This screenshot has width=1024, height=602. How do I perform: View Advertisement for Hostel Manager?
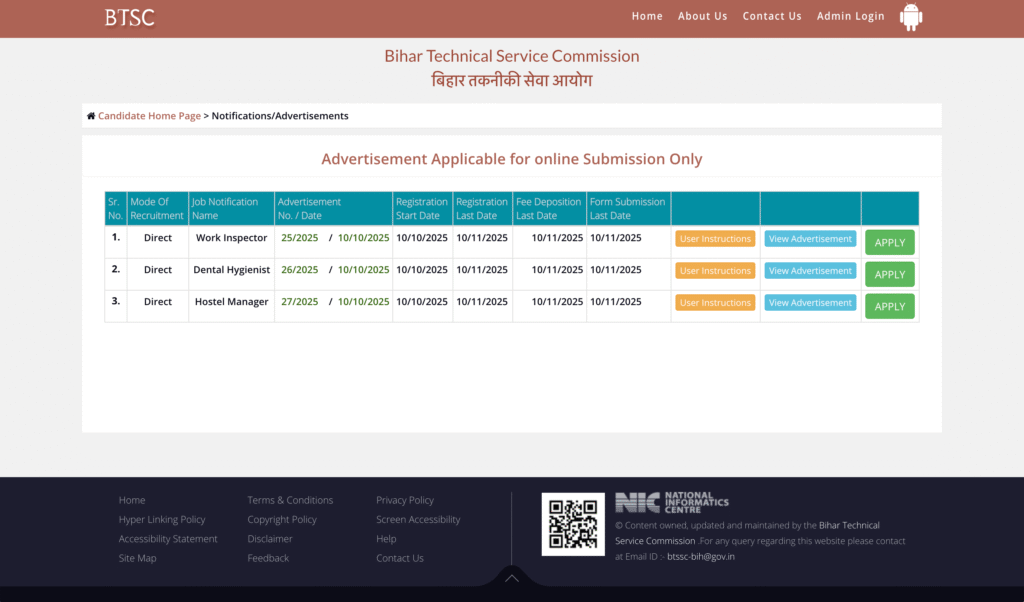(x=810, y=303)
